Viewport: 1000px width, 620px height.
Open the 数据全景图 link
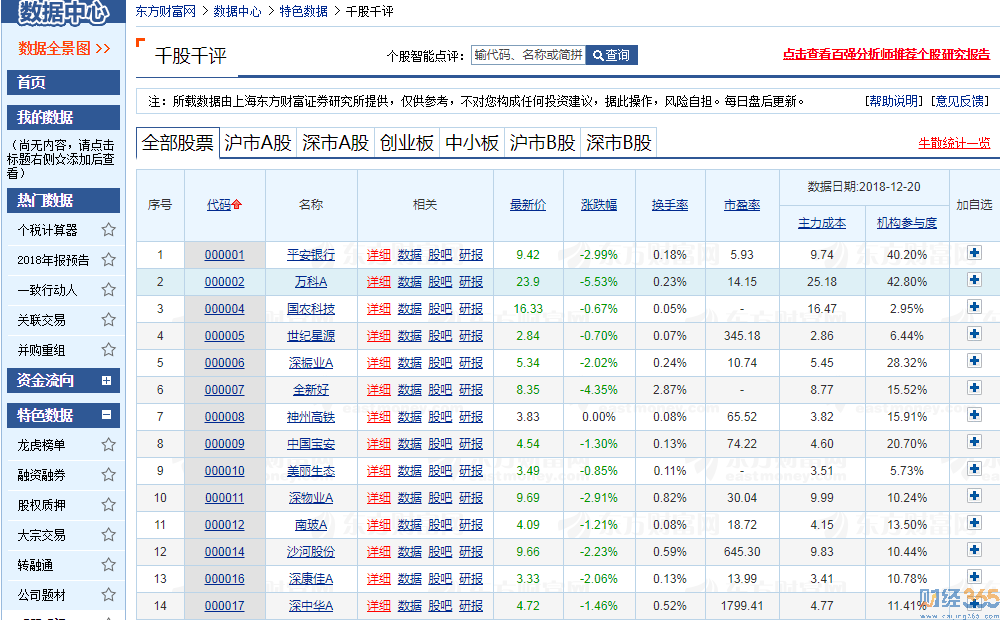pos(64,48)
